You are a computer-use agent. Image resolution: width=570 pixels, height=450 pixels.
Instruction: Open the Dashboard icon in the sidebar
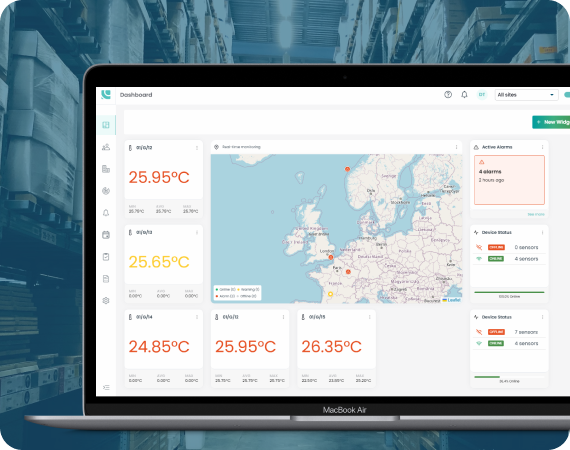[x=106, y=125]
